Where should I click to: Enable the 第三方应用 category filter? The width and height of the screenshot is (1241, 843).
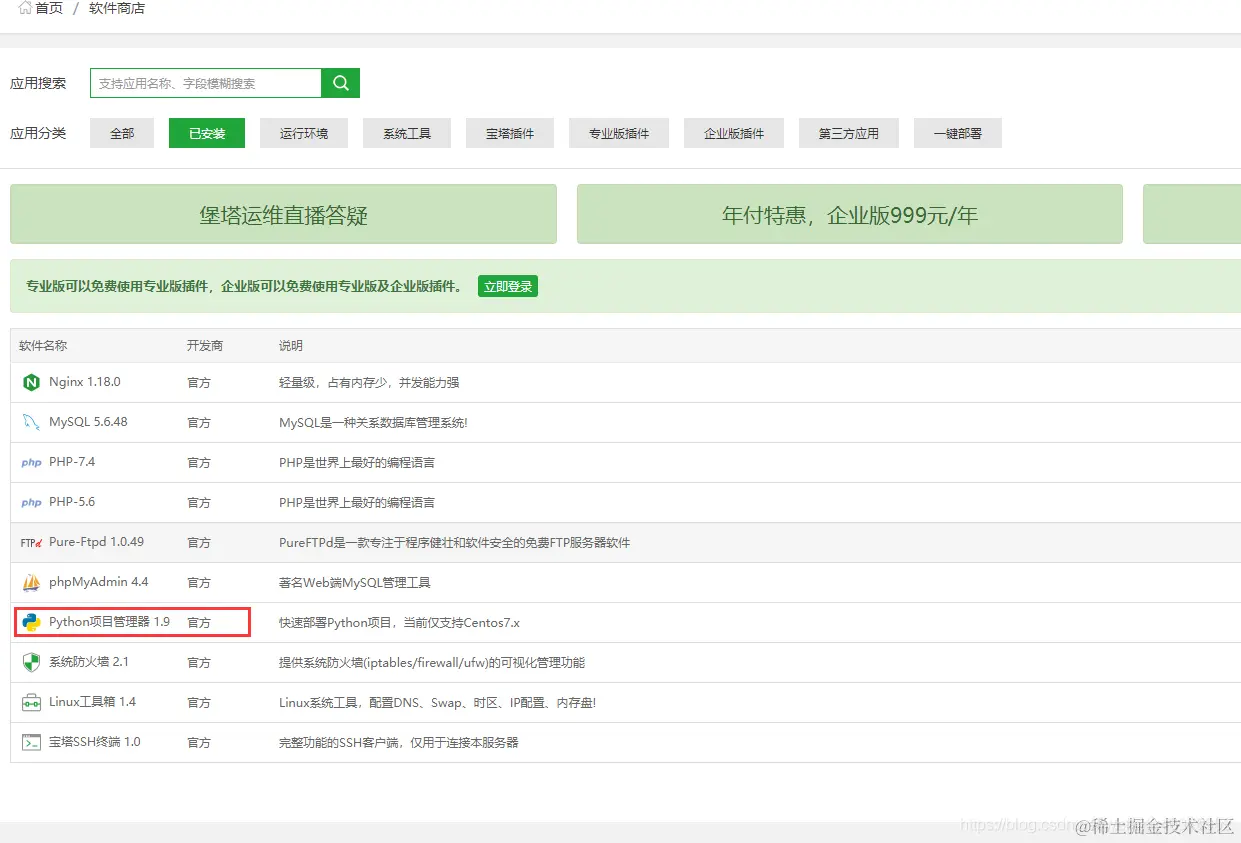[x=848, y=132]
